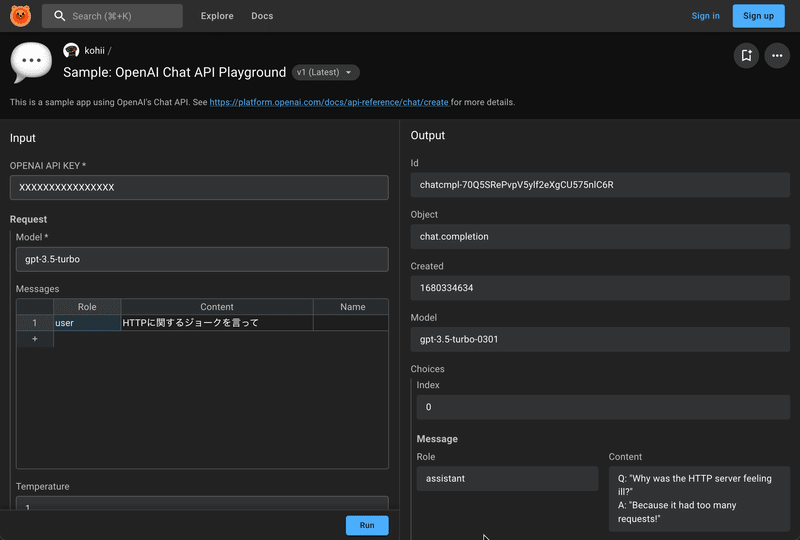The width and height of the screenshot is (800, 540).
Task: Select the message content cell with Japanese text
Action: coord(217,323)
